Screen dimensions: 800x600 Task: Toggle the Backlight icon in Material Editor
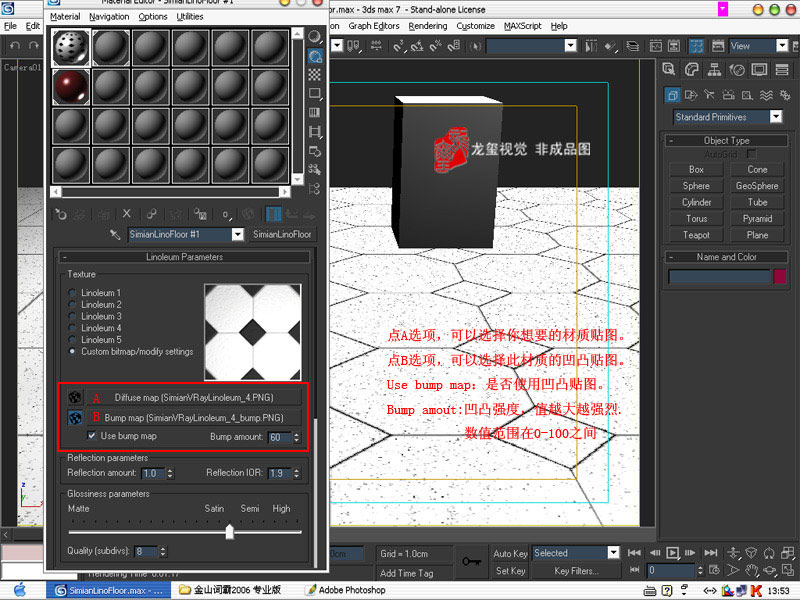[x=315, y=56]
